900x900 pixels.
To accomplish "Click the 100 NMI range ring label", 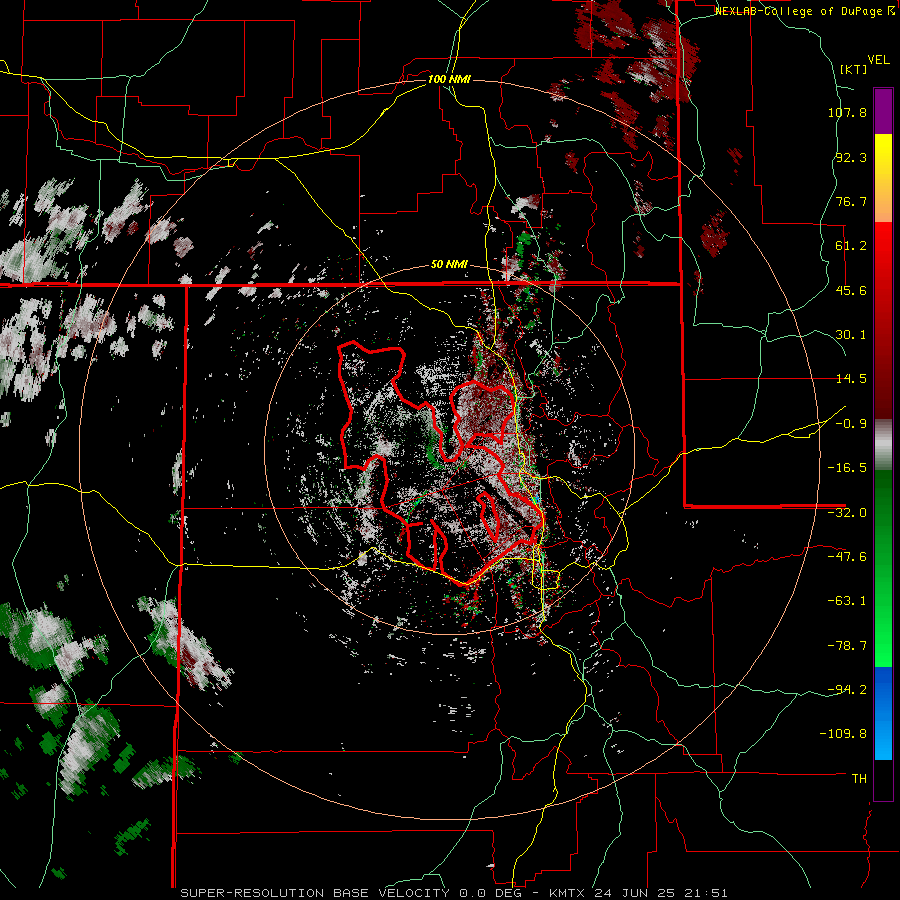I will (449, 79).
